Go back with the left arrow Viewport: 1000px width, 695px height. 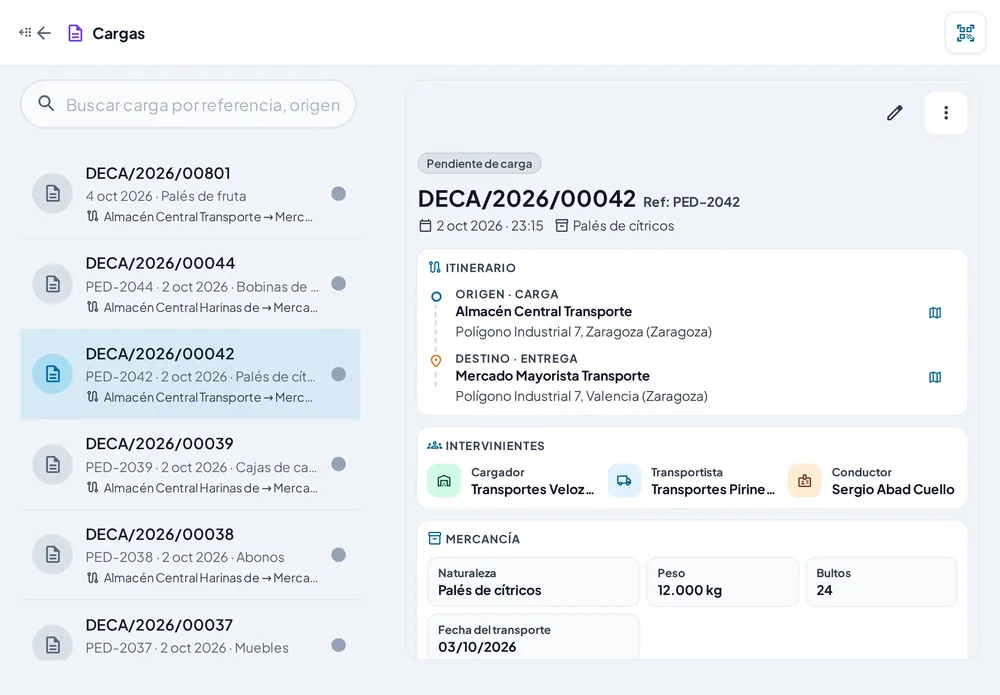pos(44,33)
